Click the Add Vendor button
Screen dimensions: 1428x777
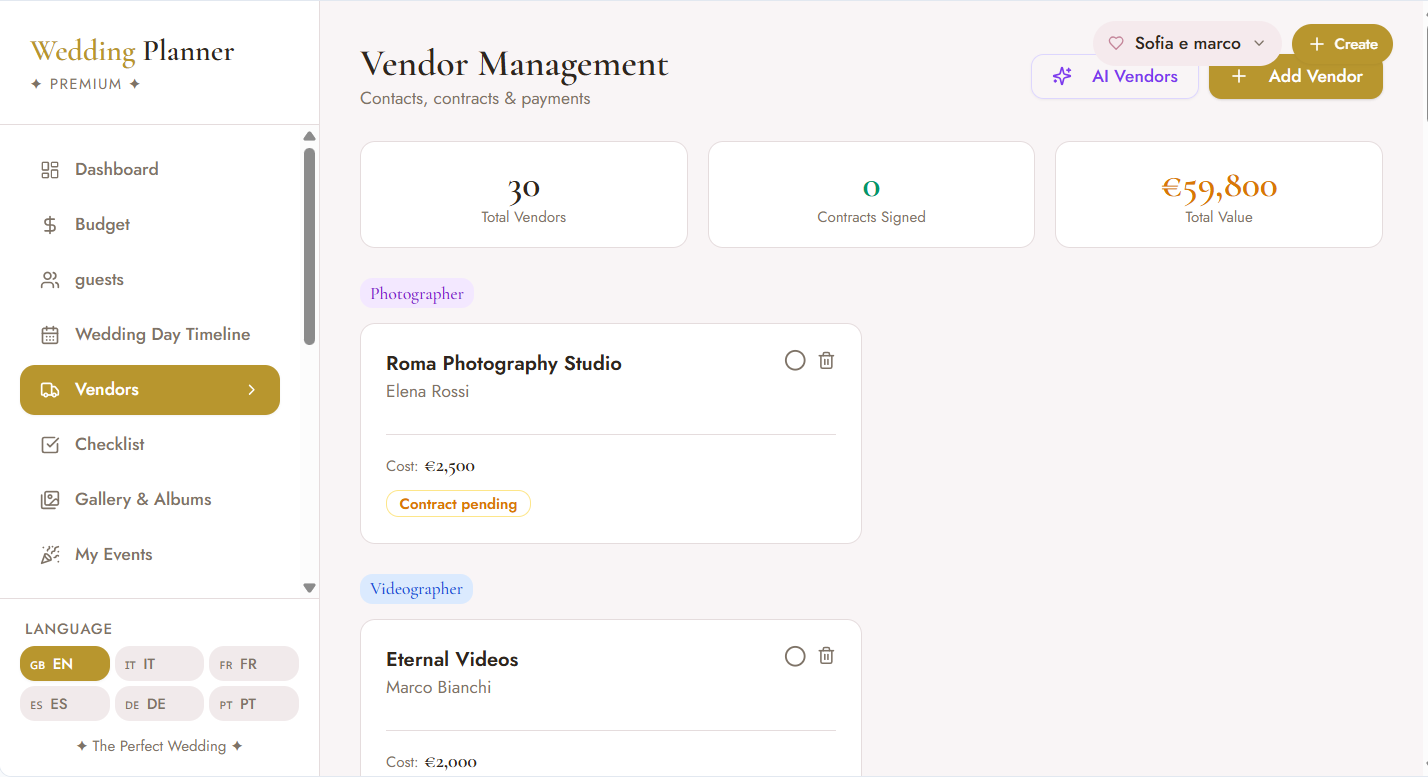[1296, 77]
